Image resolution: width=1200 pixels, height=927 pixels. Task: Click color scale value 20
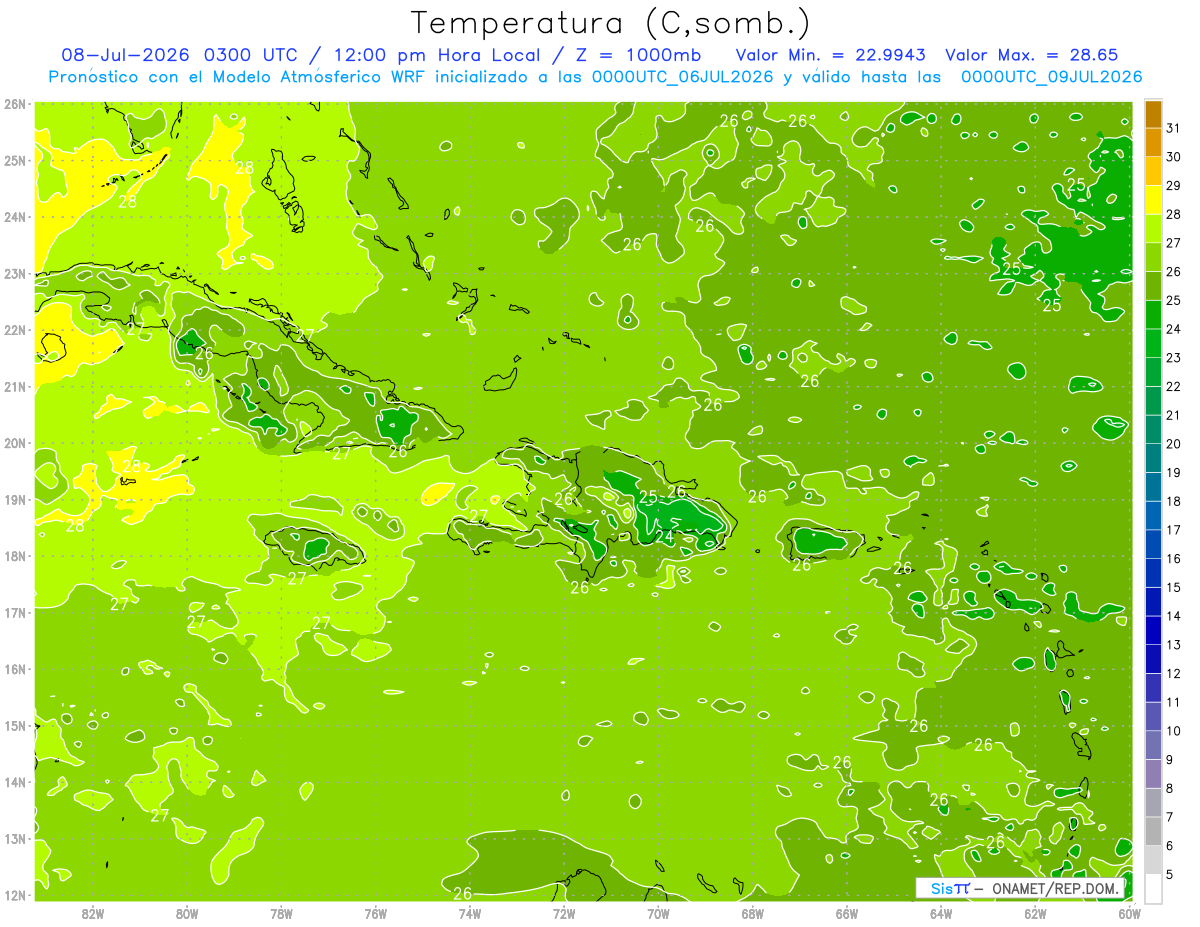[1173, 444]
